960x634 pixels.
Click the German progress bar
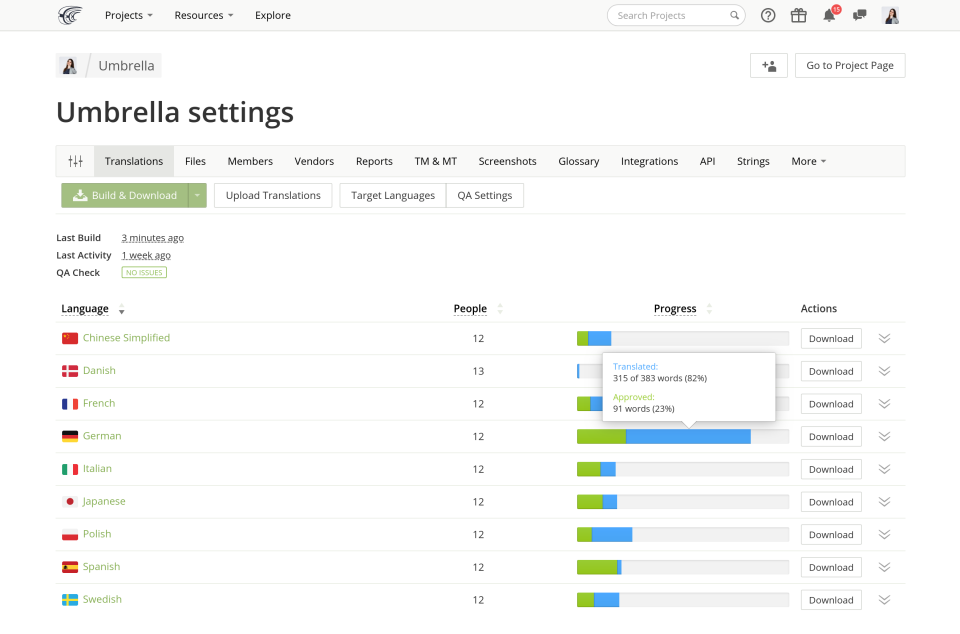(x=682, y=436)
